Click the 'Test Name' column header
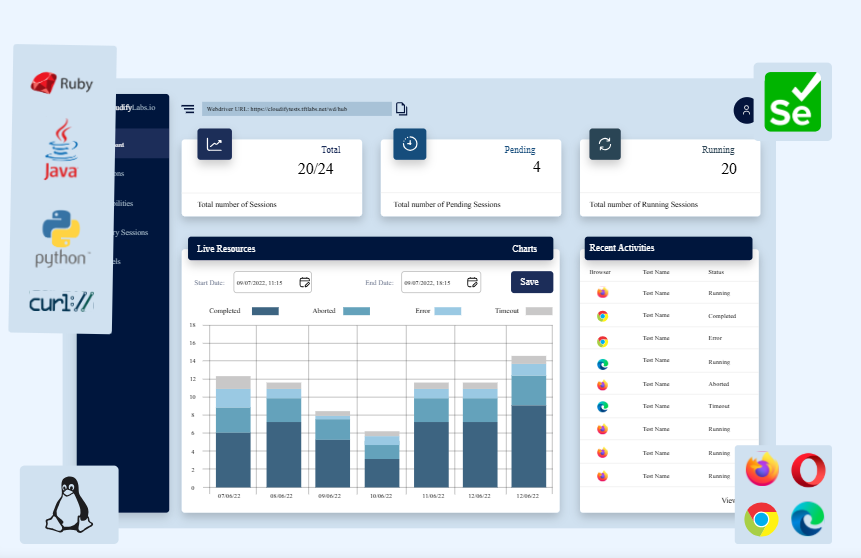 [x=656, y=272]
